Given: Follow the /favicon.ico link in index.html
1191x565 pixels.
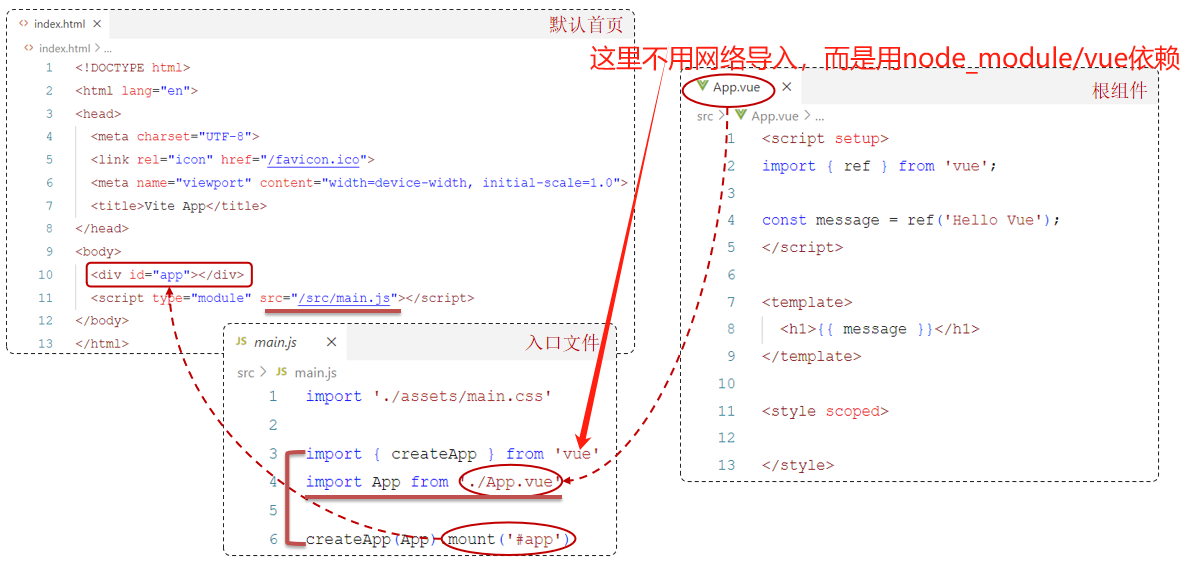Looking at the screenshot, I should click(313, 159).
